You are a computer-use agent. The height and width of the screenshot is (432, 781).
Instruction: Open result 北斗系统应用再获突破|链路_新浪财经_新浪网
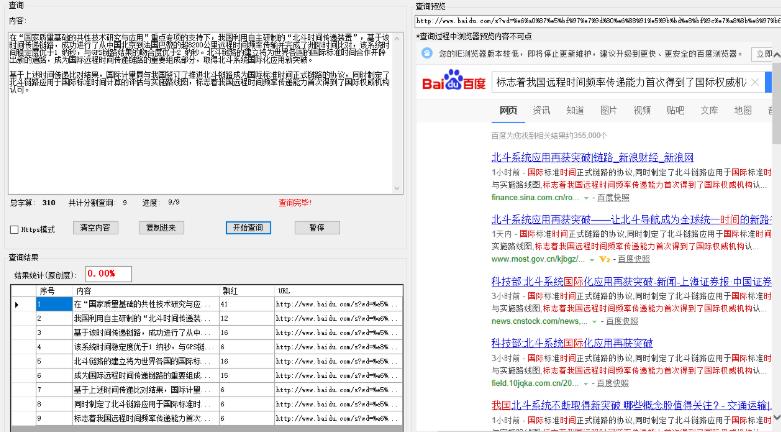(x=592, y=157)
